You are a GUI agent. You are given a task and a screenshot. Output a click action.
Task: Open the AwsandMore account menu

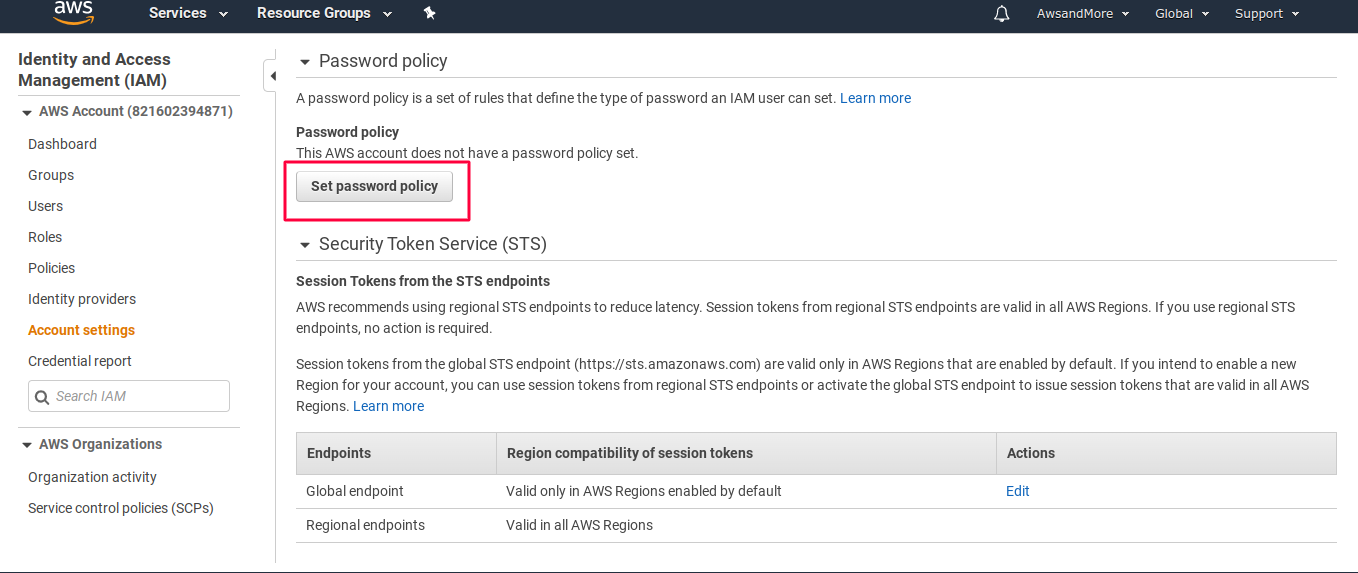pyautogui.click(x=1083, y=14)
